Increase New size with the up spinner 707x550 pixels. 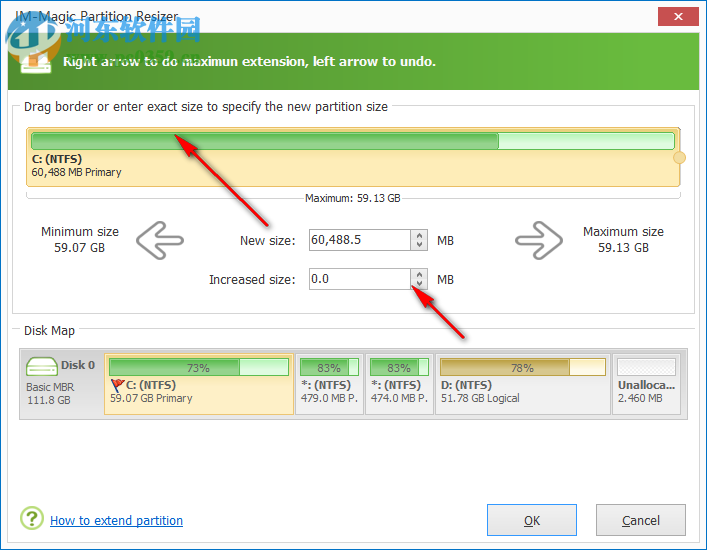coord(419,235)
